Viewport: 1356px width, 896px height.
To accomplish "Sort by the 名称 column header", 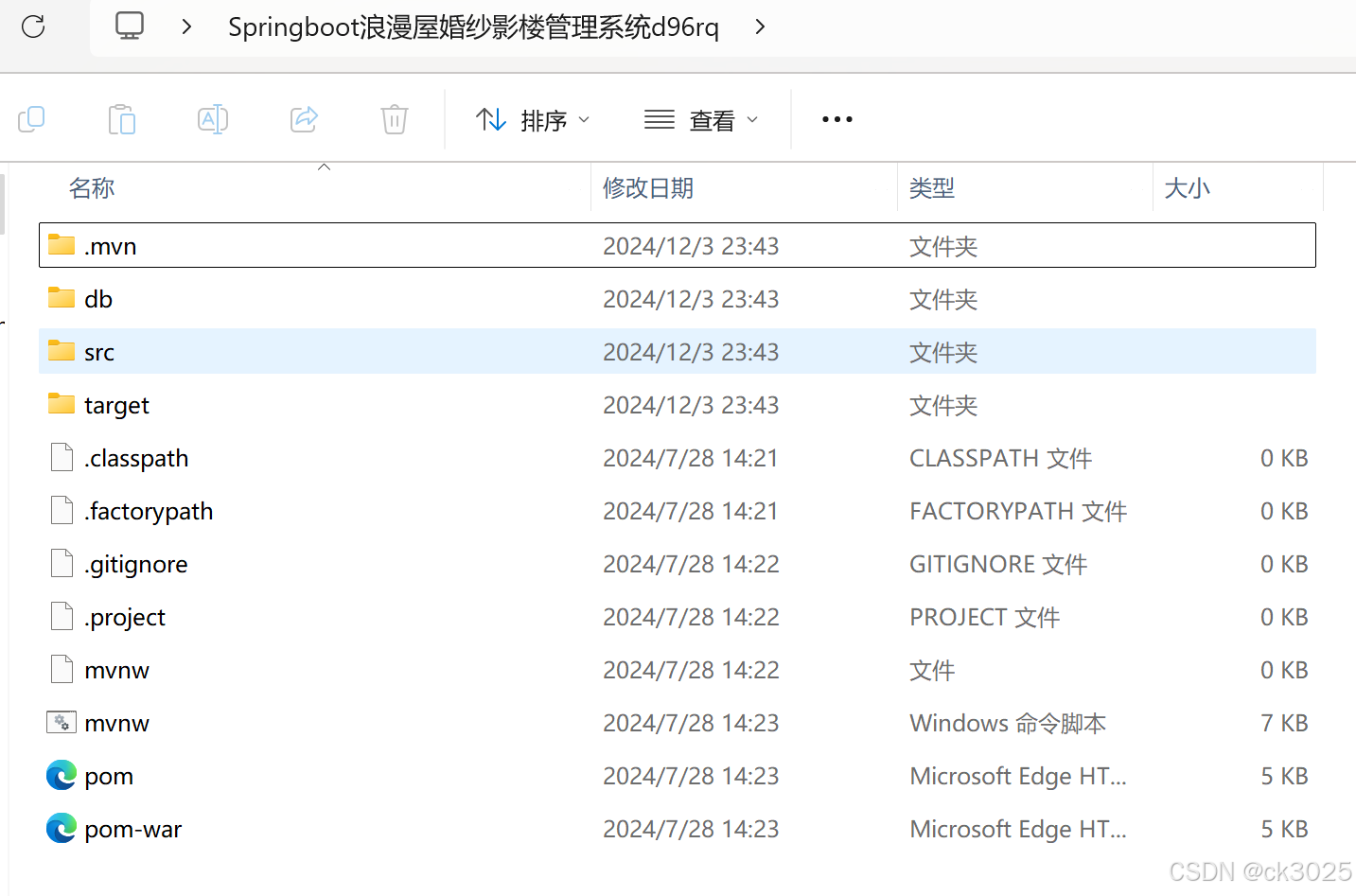I will [92, 188].
